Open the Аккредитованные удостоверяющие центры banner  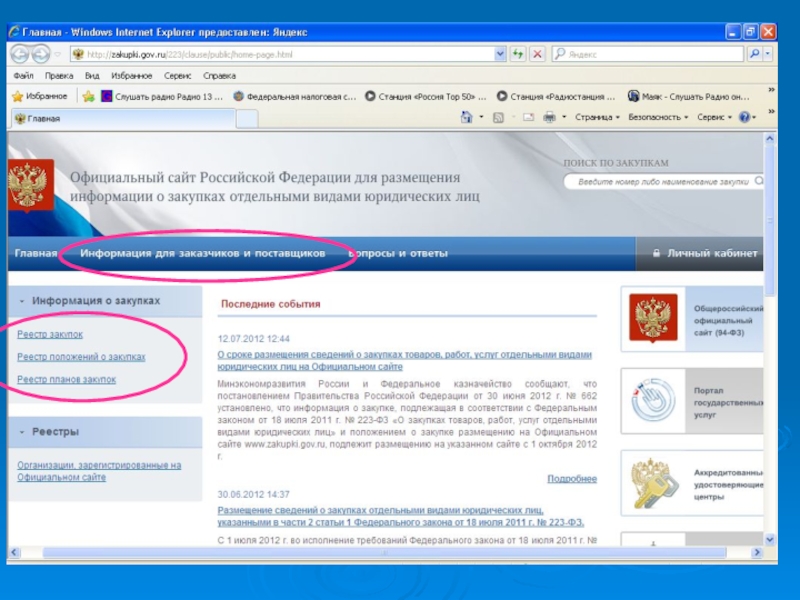coord(692,483)
